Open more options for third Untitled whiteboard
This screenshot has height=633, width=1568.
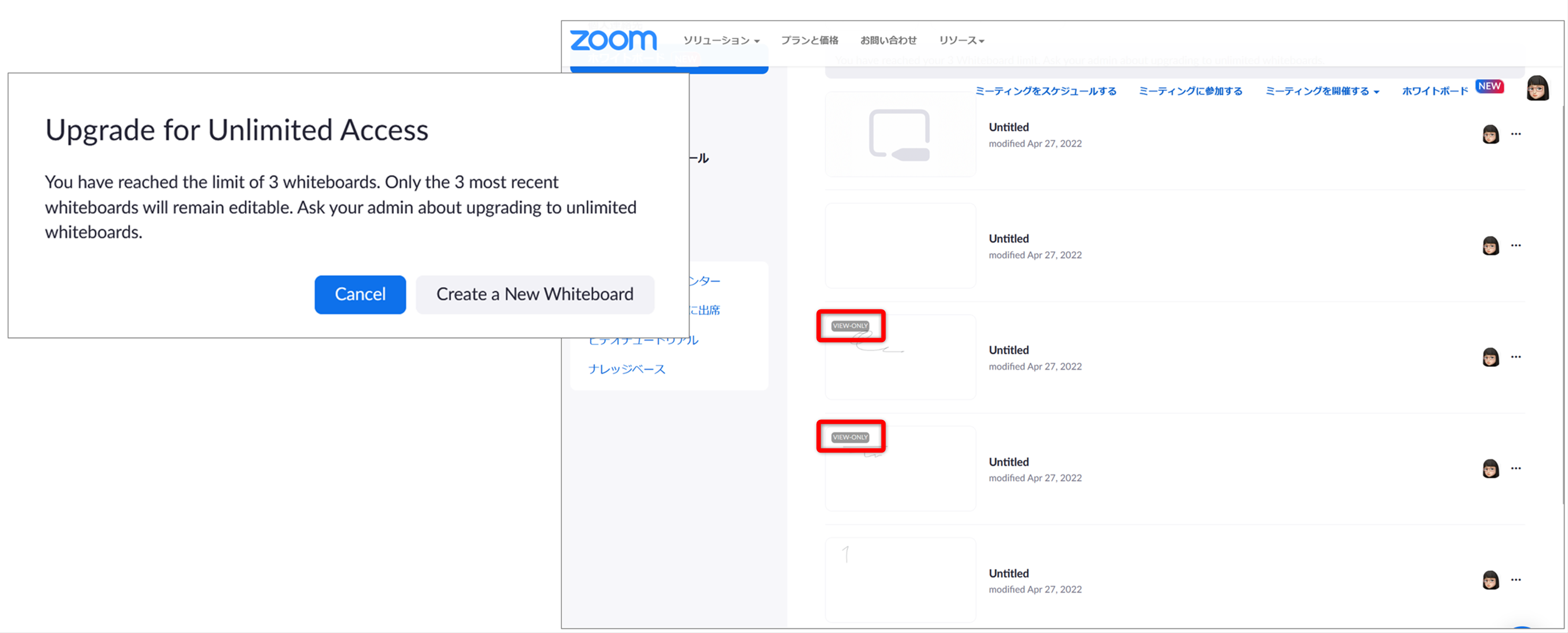(x=1515, y=356)
